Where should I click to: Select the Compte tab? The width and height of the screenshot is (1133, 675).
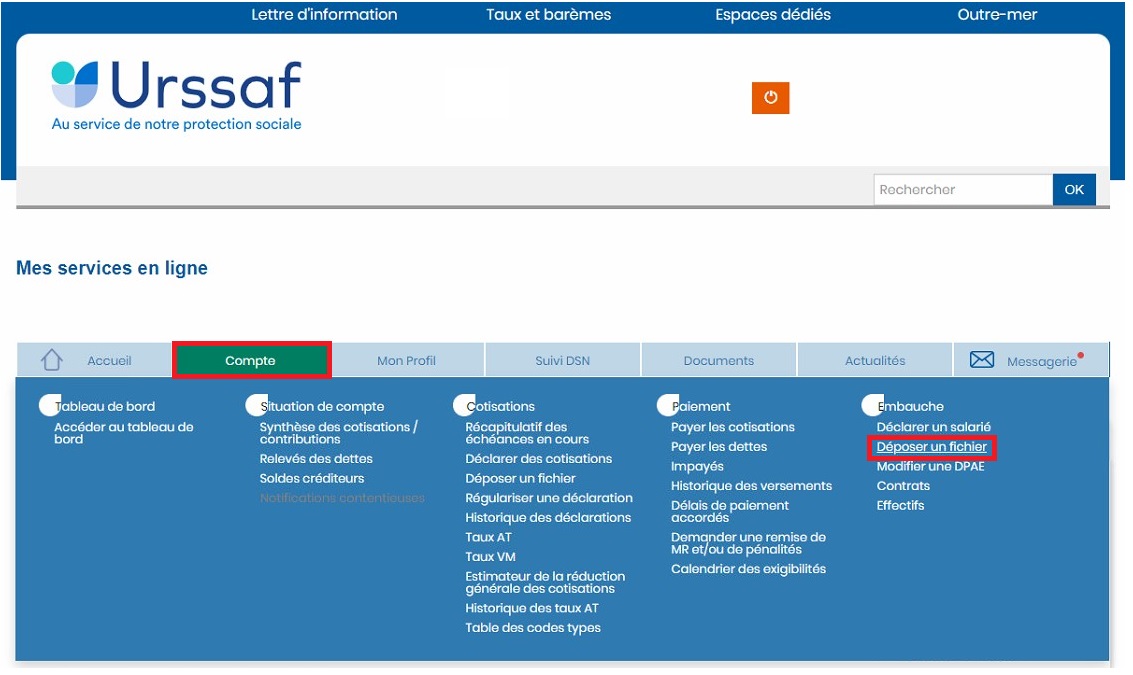coord(251,361)
